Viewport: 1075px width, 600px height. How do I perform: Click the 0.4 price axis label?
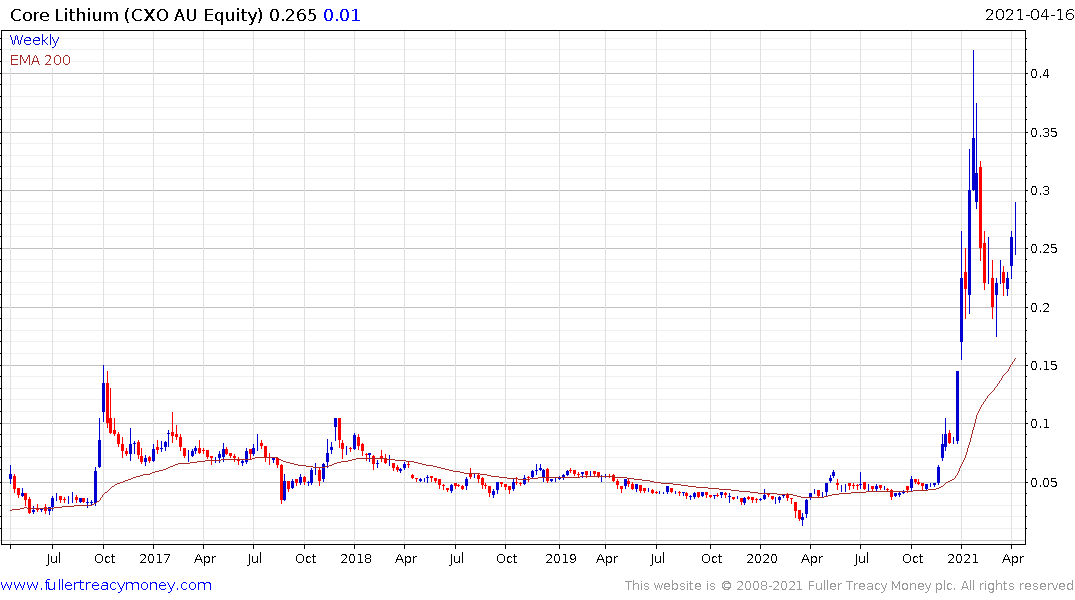[x=1040, y=74]
